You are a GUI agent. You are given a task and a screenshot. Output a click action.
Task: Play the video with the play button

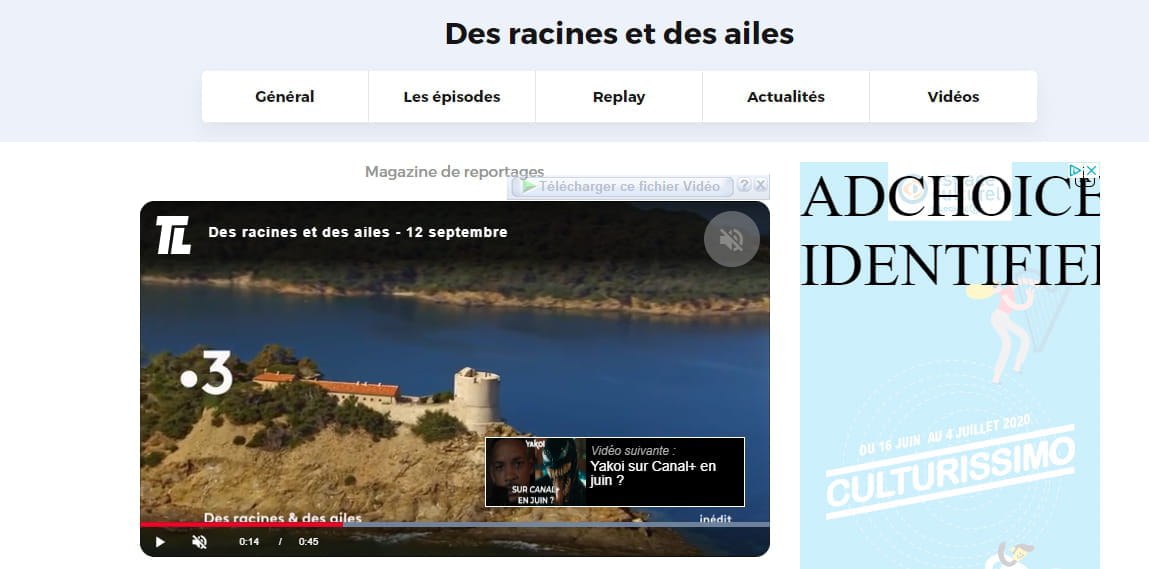coord(160,542)
